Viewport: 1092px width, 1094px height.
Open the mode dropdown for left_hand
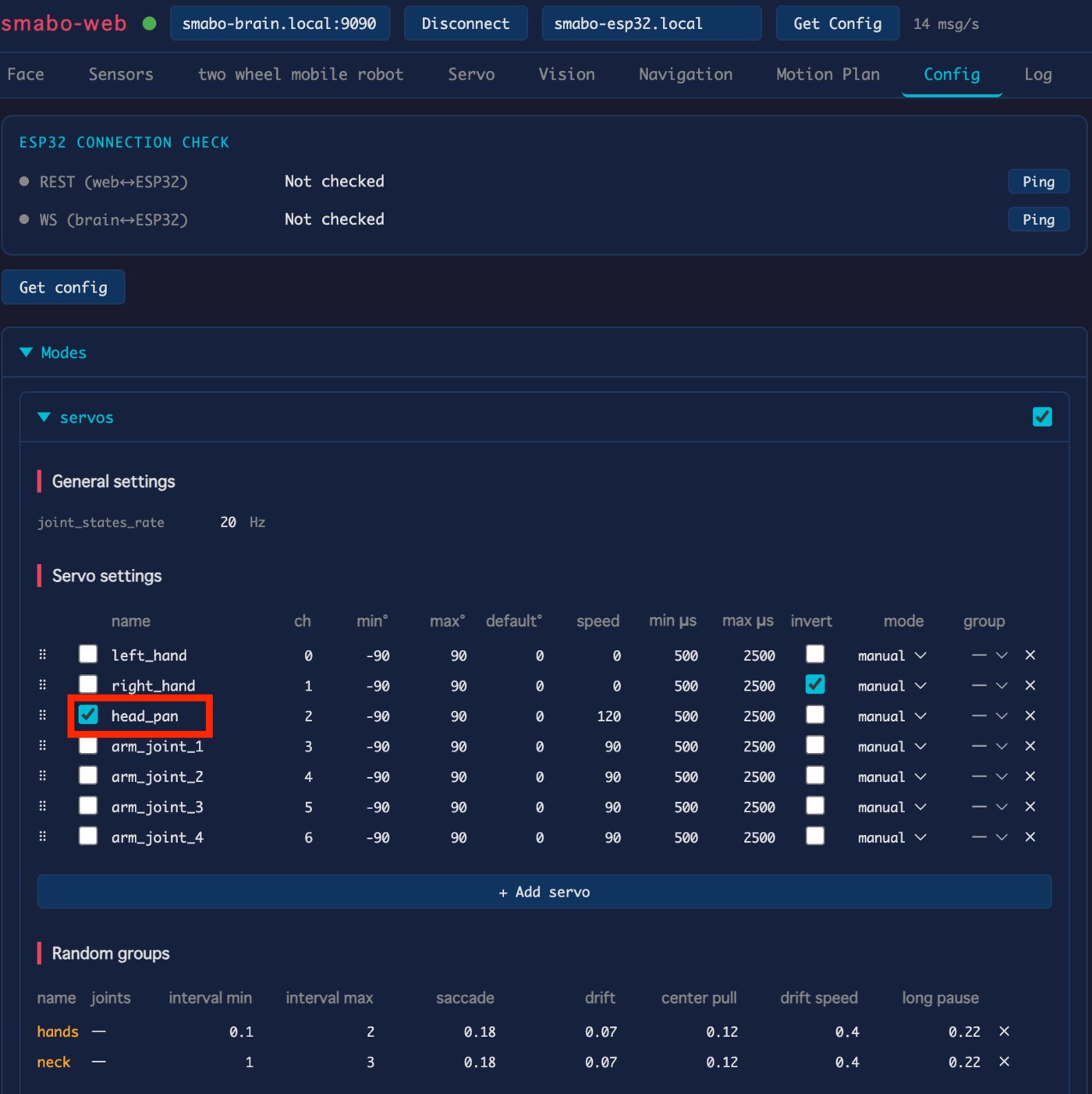click(x=892, y=655)
